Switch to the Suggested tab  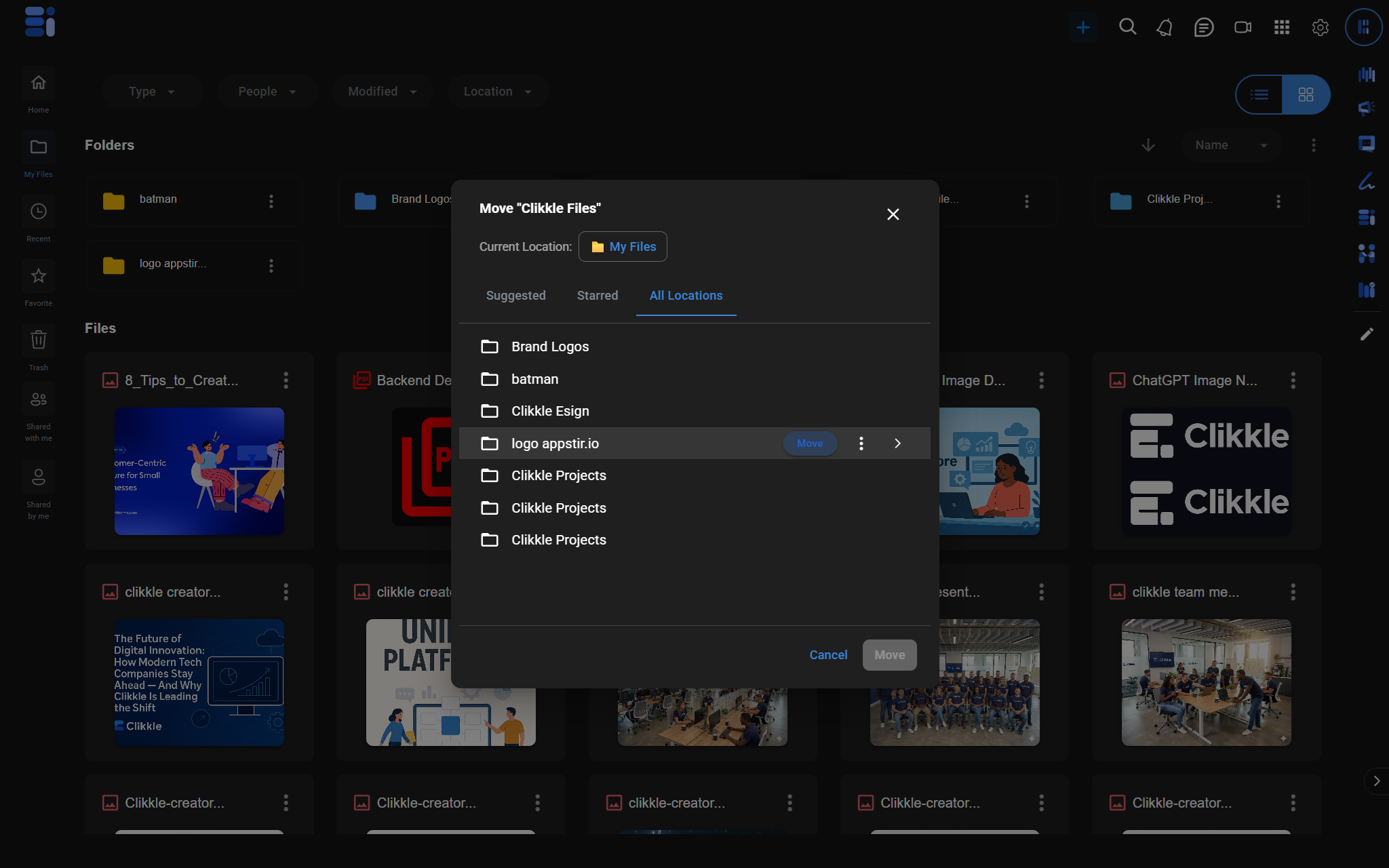pyautogui.click(x=515, y=296)
